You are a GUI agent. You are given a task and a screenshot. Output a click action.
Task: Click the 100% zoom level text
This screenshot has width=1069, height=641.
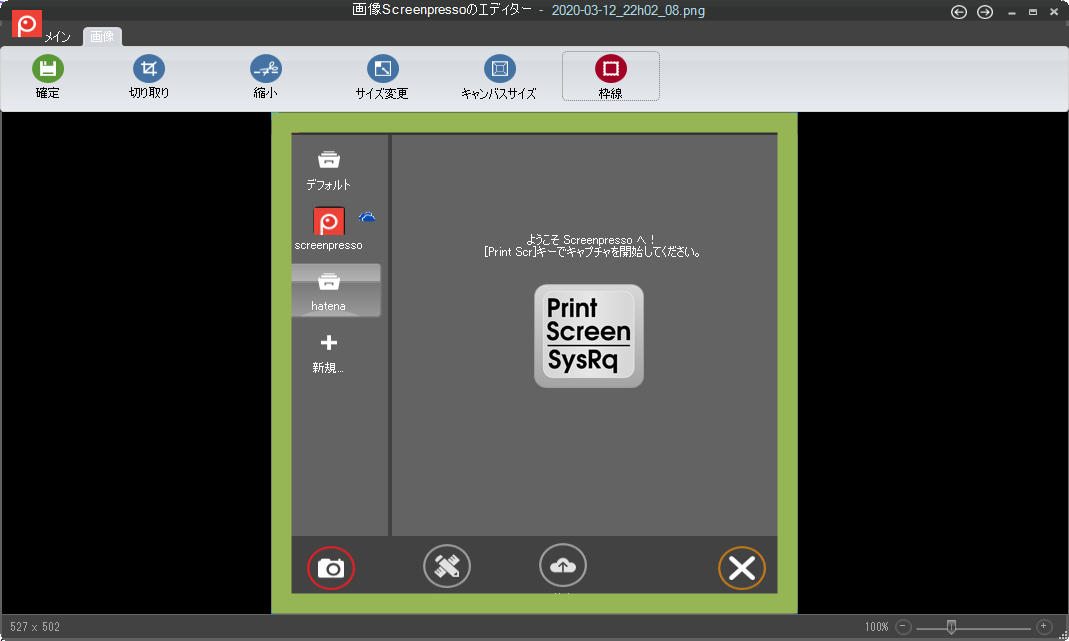point(877,627)
